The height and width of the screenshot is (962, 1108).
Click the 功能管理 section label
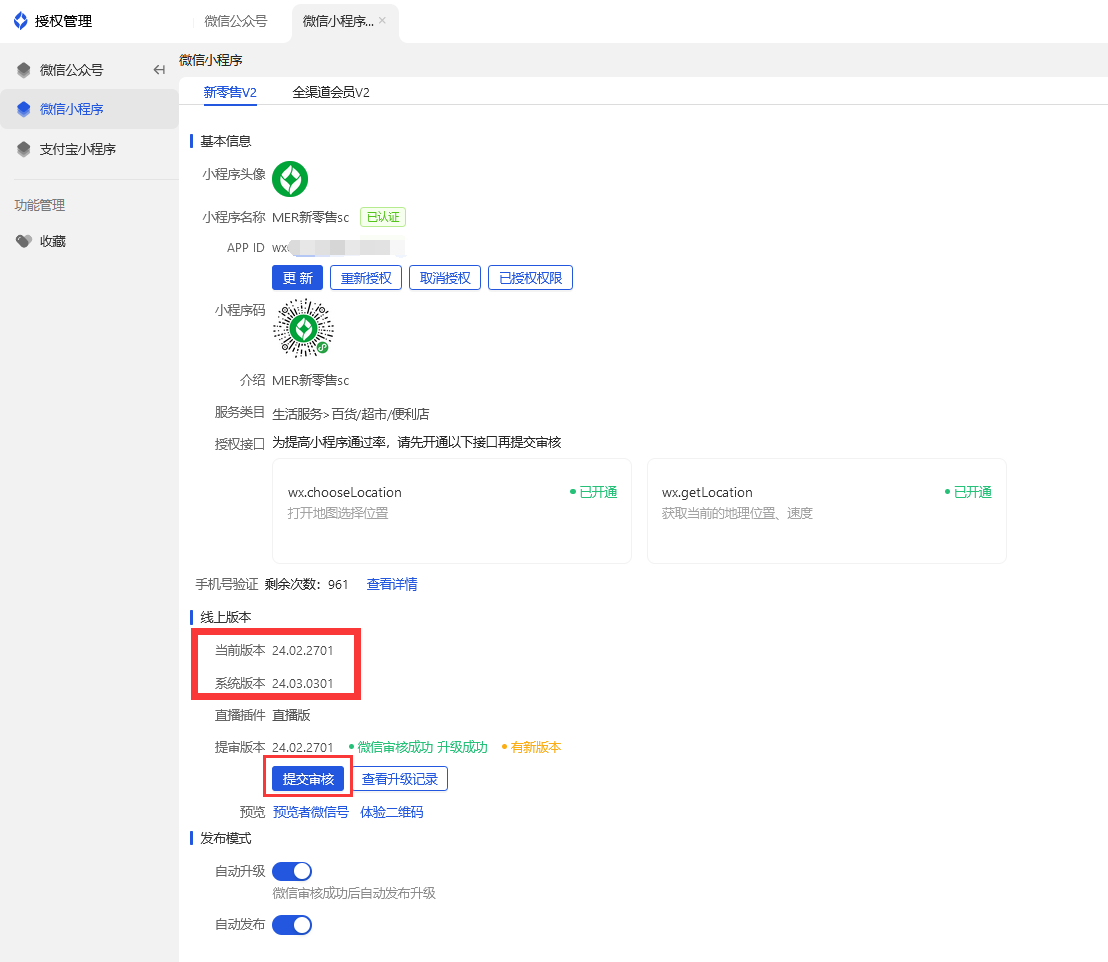(40, 205)
